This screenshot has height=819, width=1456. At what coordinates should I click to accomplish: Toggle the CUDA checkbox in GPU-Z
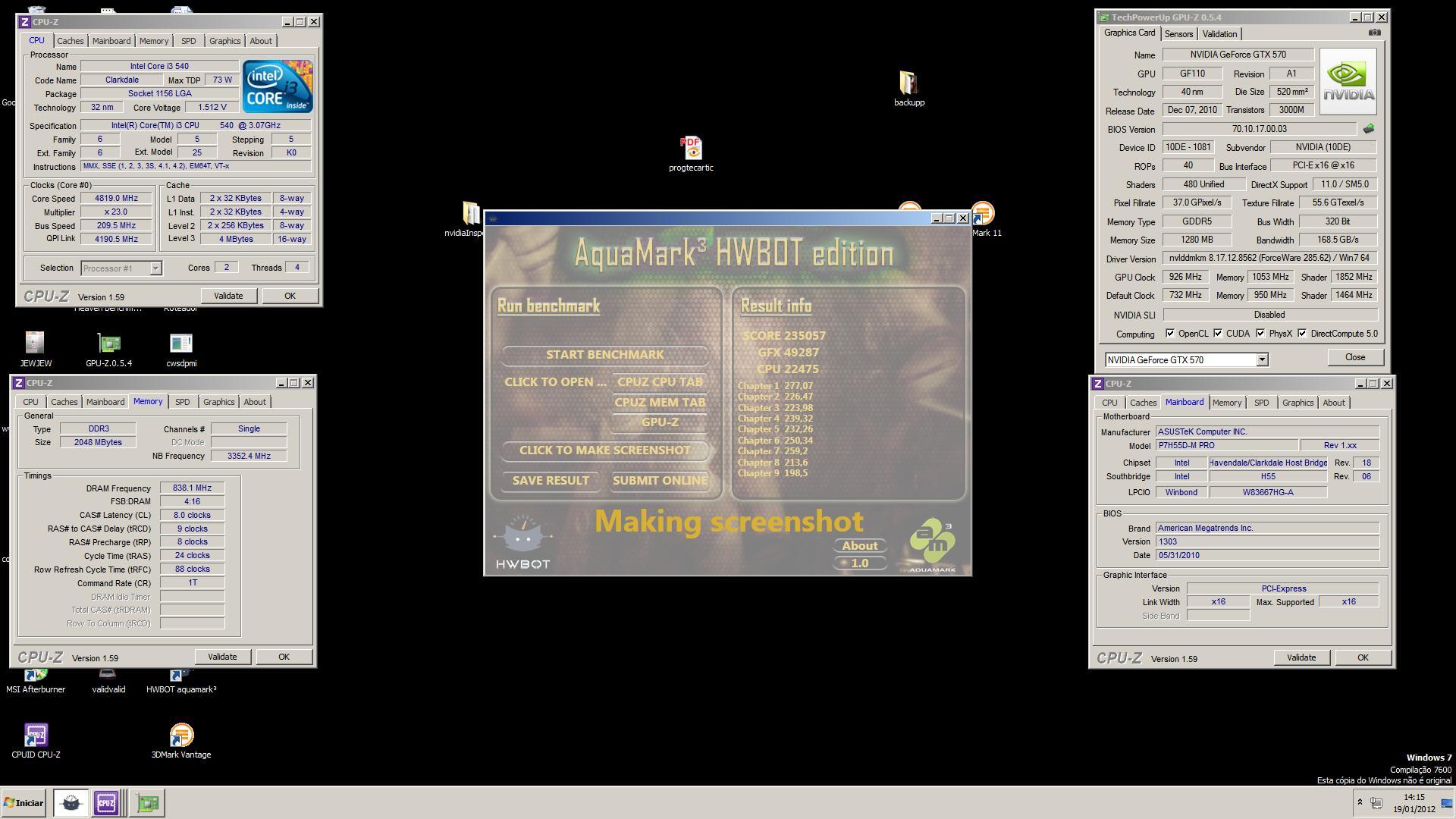pos(1218,334)
